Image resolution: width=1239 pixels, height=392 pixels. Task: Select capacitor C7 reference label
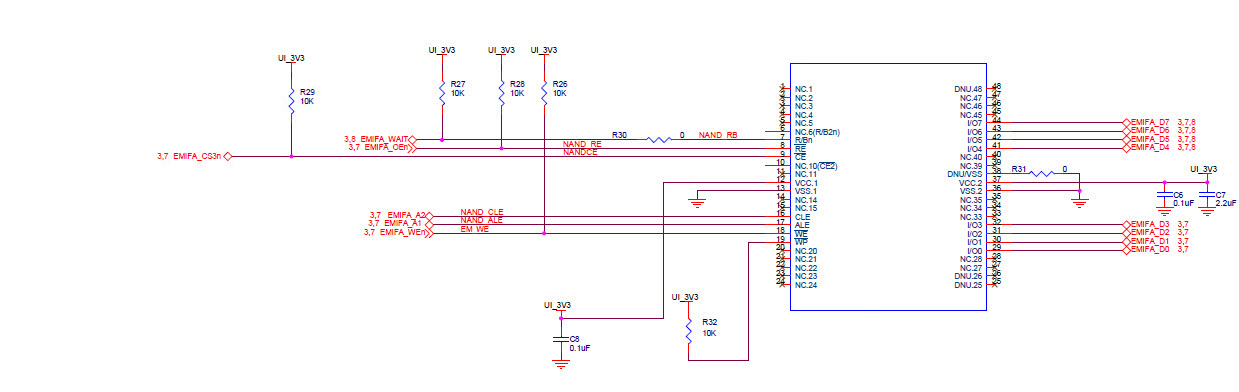click(1220, 194)
